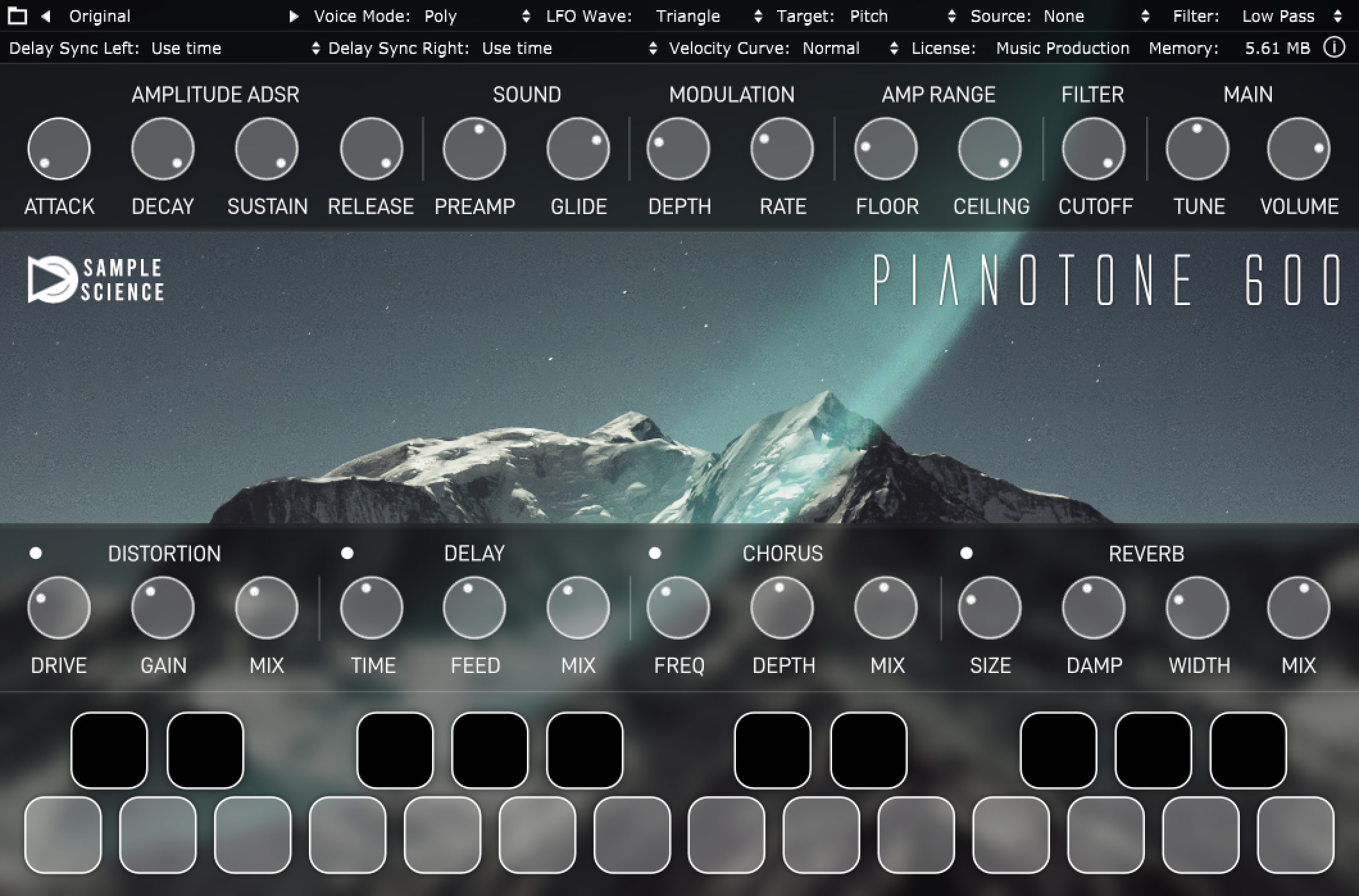Load the next preset with the play arrow
This screenshot has height=896, width=1359.
point(294,16)
